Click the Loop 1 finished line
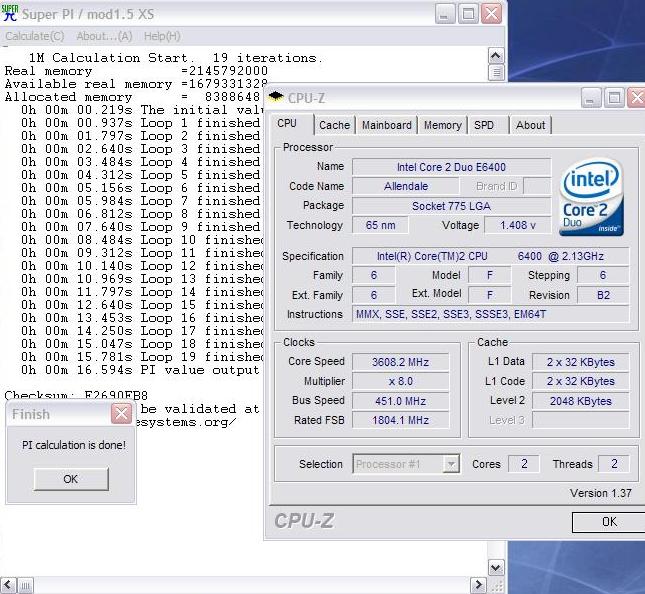Image resolution: width=645 pixels, height=594 pixels. pos(140,123)
